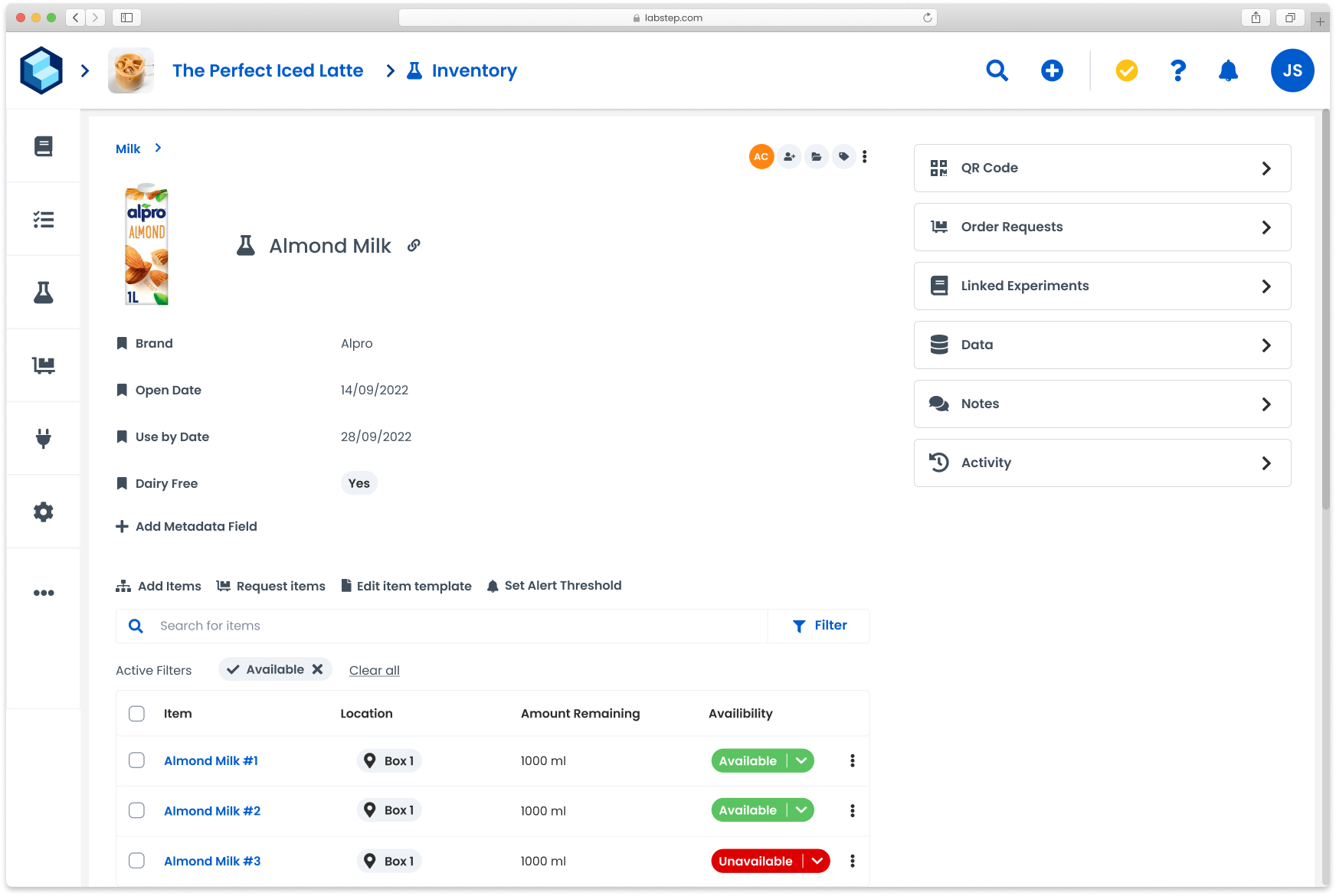
Task: Select the checkbox for Almond Milk #1
Action: [136, 760]
